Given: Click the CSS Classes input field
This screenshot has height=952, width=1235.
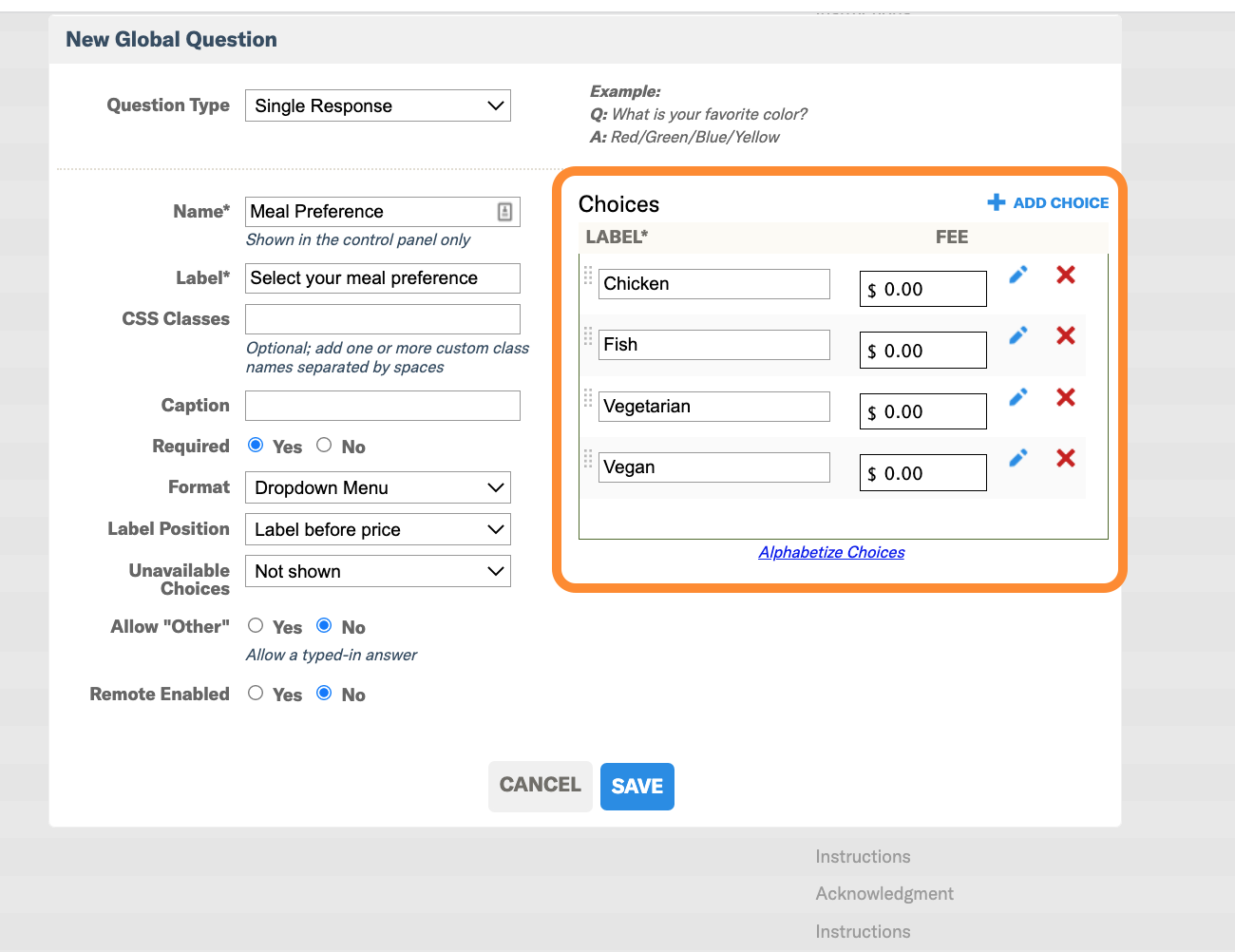Looking at the screenshot, I should (383, 319).
